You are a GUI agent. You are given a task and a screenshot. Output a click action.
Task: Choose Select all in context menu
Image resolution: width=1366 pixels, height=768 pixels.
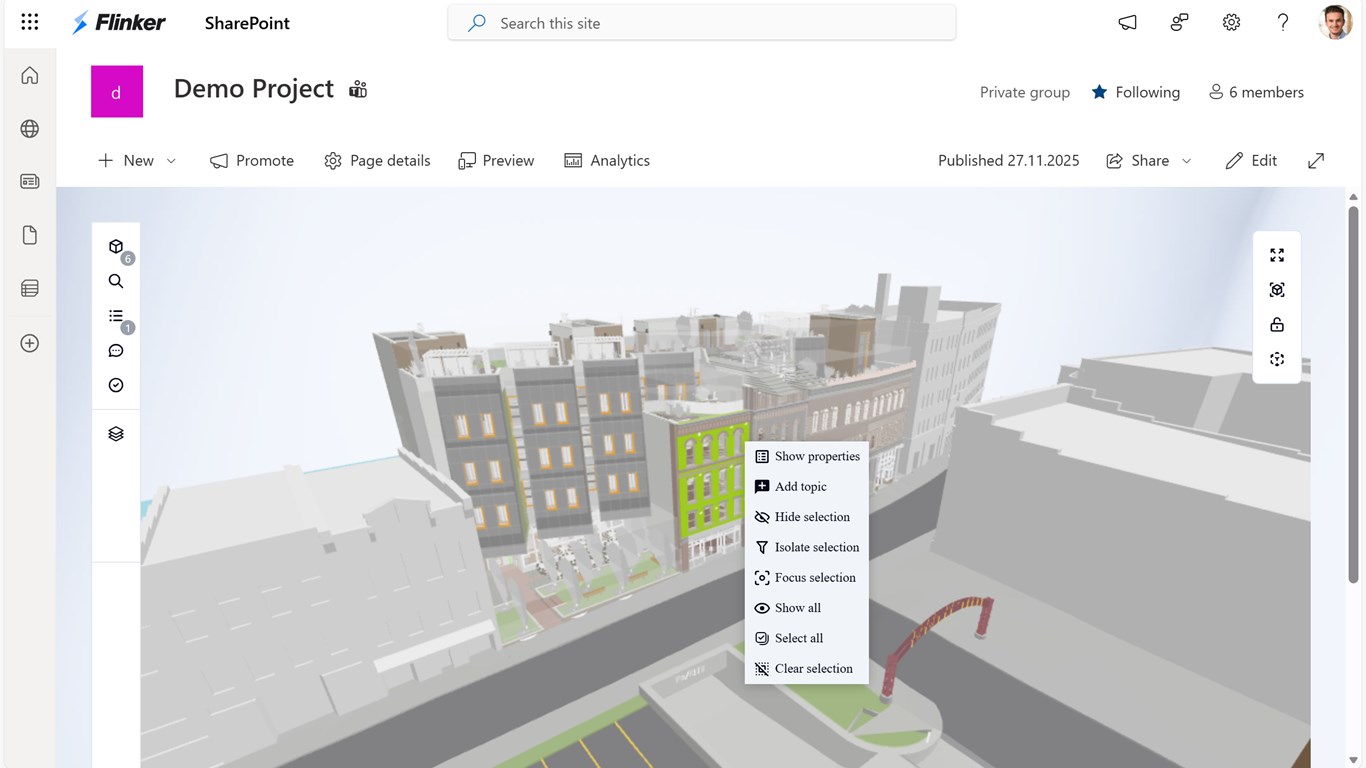pyautogui.click(x=807, y=638)
